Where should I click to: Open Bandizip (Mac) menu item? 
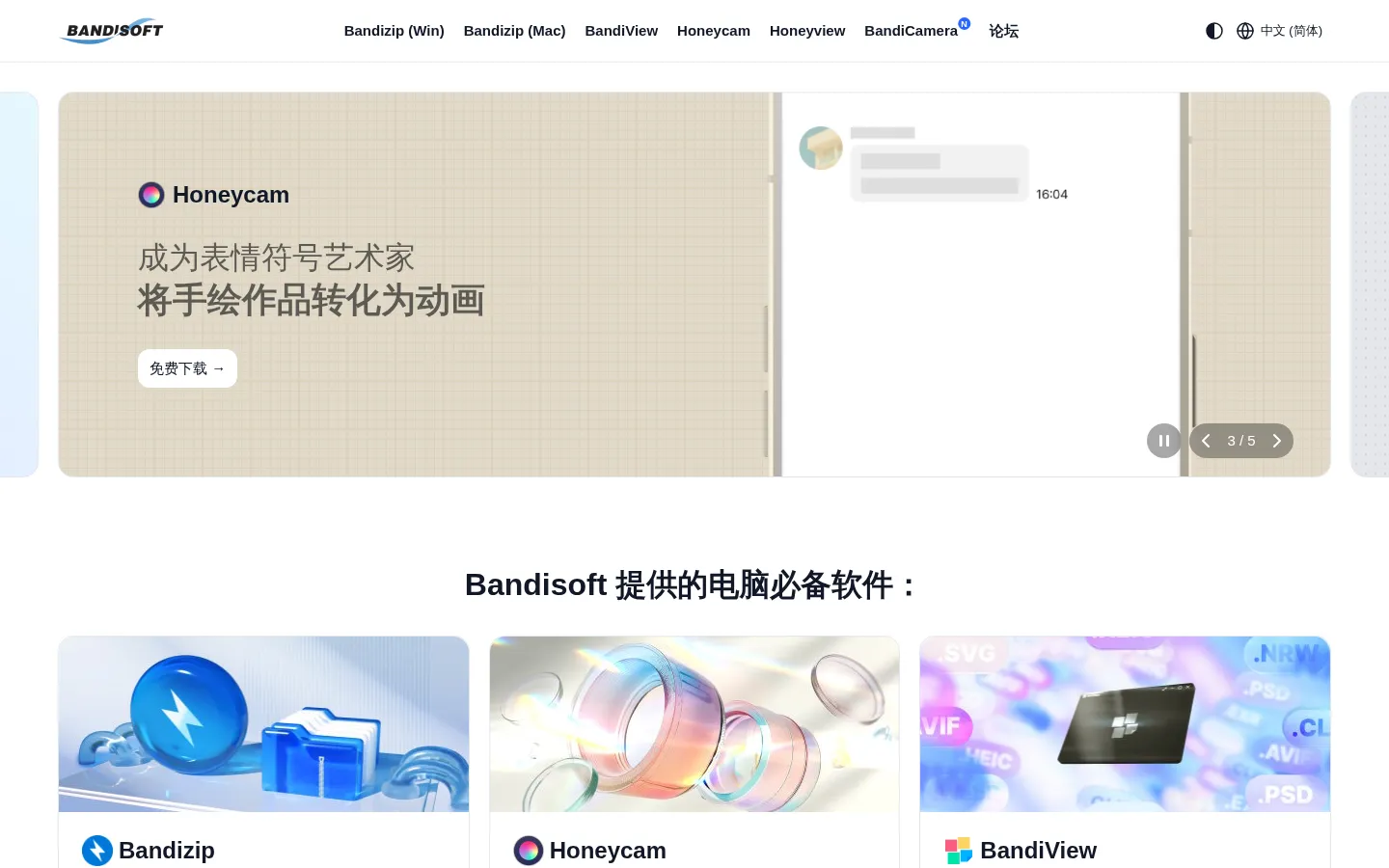point(514,31)
